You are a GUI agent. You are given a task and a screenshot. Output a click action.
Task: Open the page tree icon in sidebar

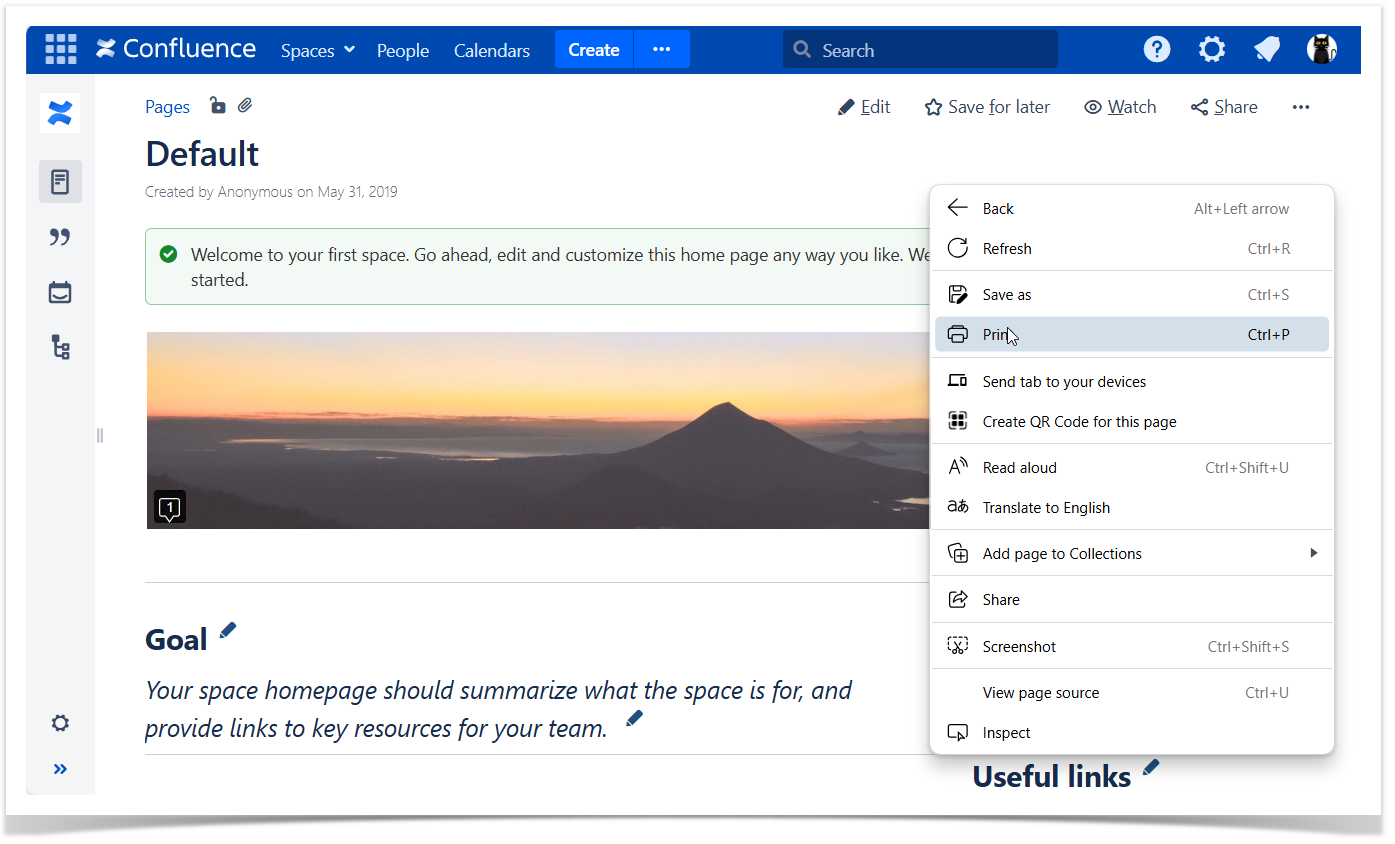60,348
